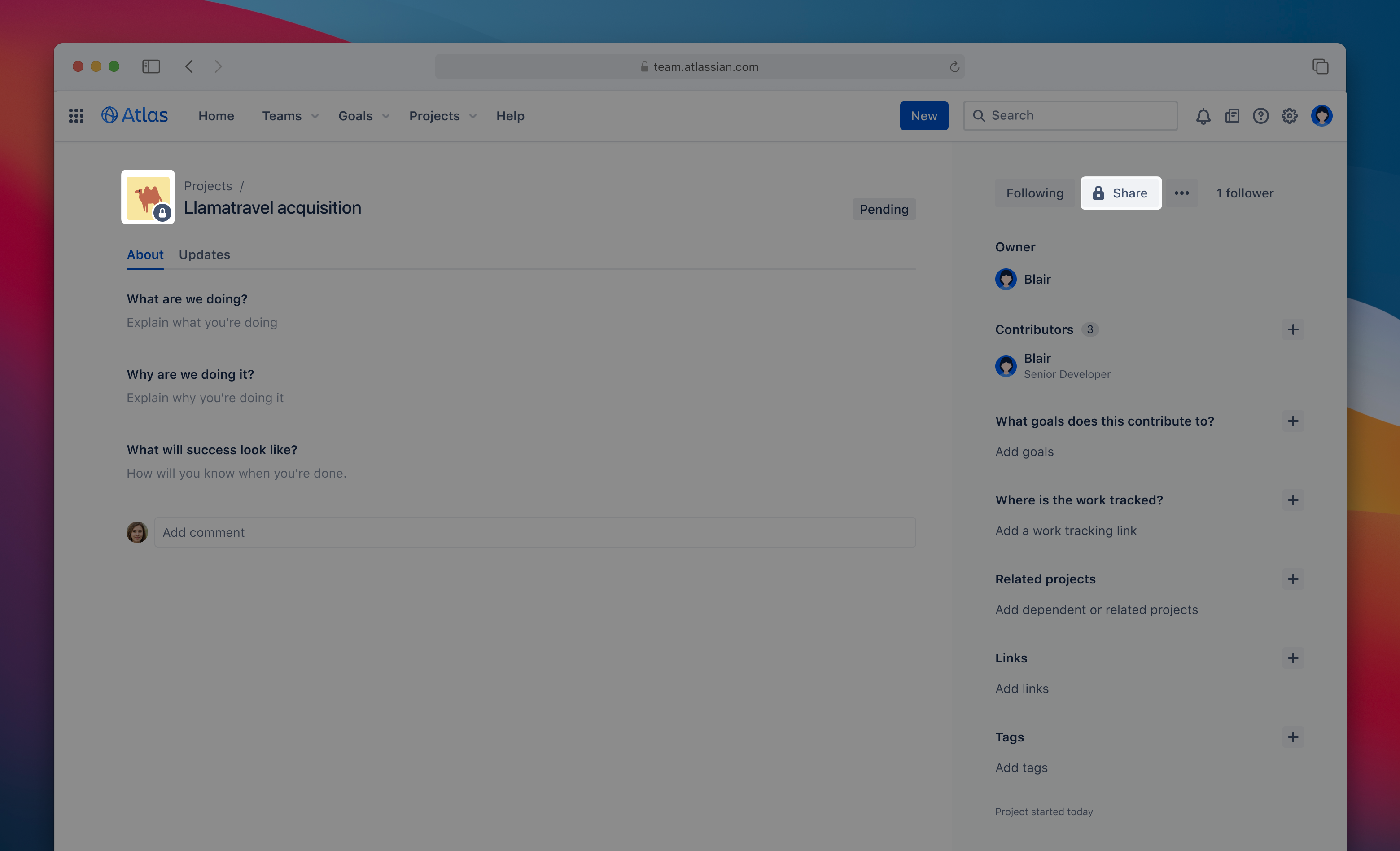
Task: Click the clipboard/copy icon in navbar
Action: click(1232, 115)
